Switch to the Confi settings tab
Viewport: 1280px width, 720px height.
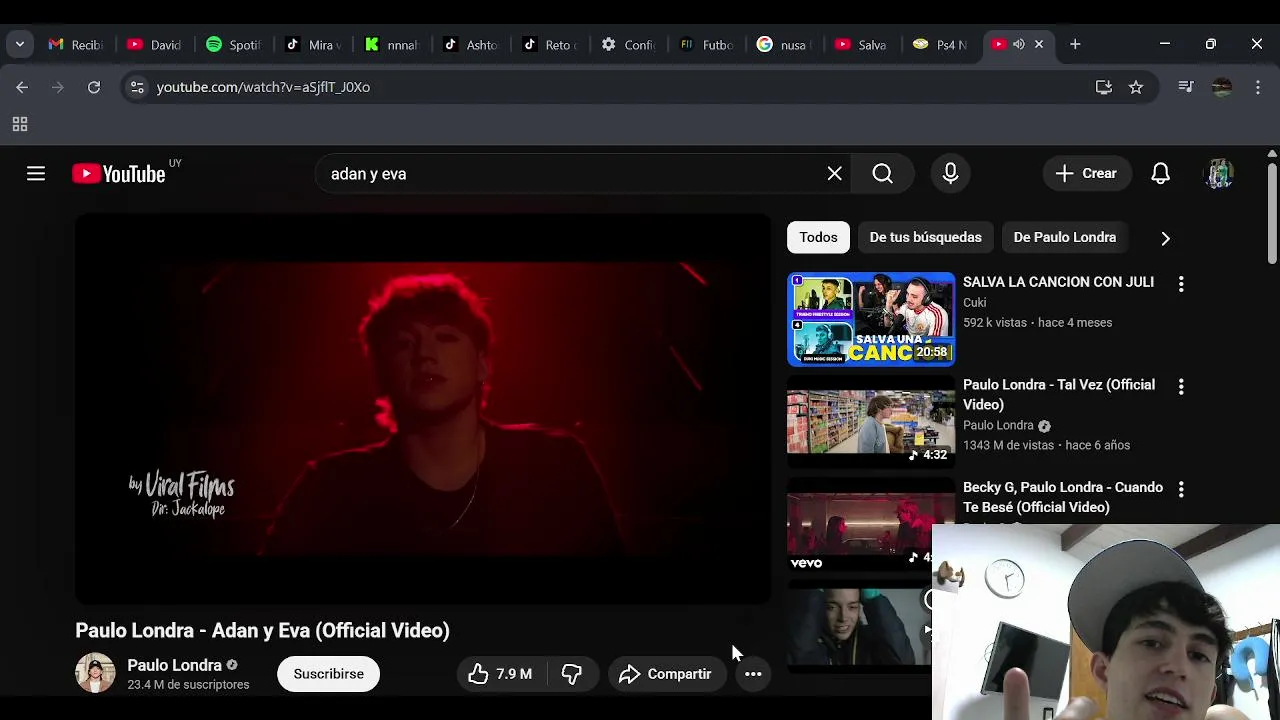[x=629, y=44]
